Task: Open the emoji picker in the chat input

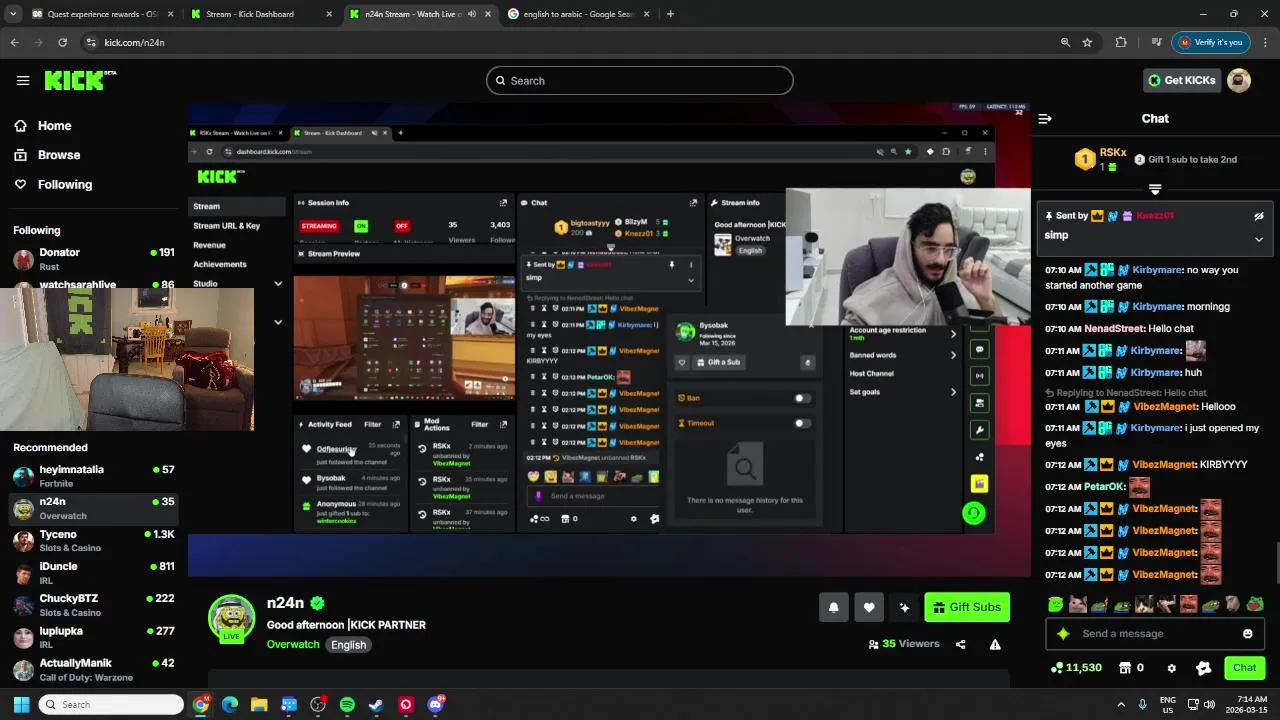Action: click(x=1247, y=633)
